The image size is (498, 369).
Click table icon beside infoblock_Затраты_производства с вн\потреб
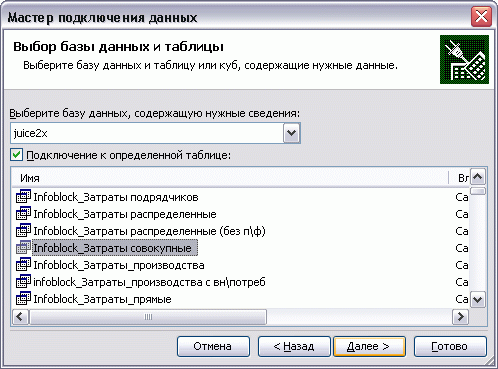point(23,282)
